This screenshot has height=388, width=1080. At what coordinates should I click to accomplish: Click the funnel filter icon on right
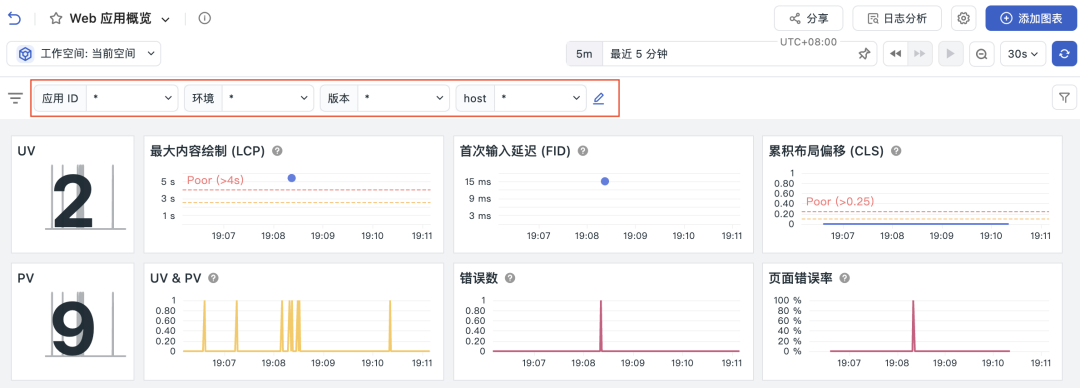1064,99
